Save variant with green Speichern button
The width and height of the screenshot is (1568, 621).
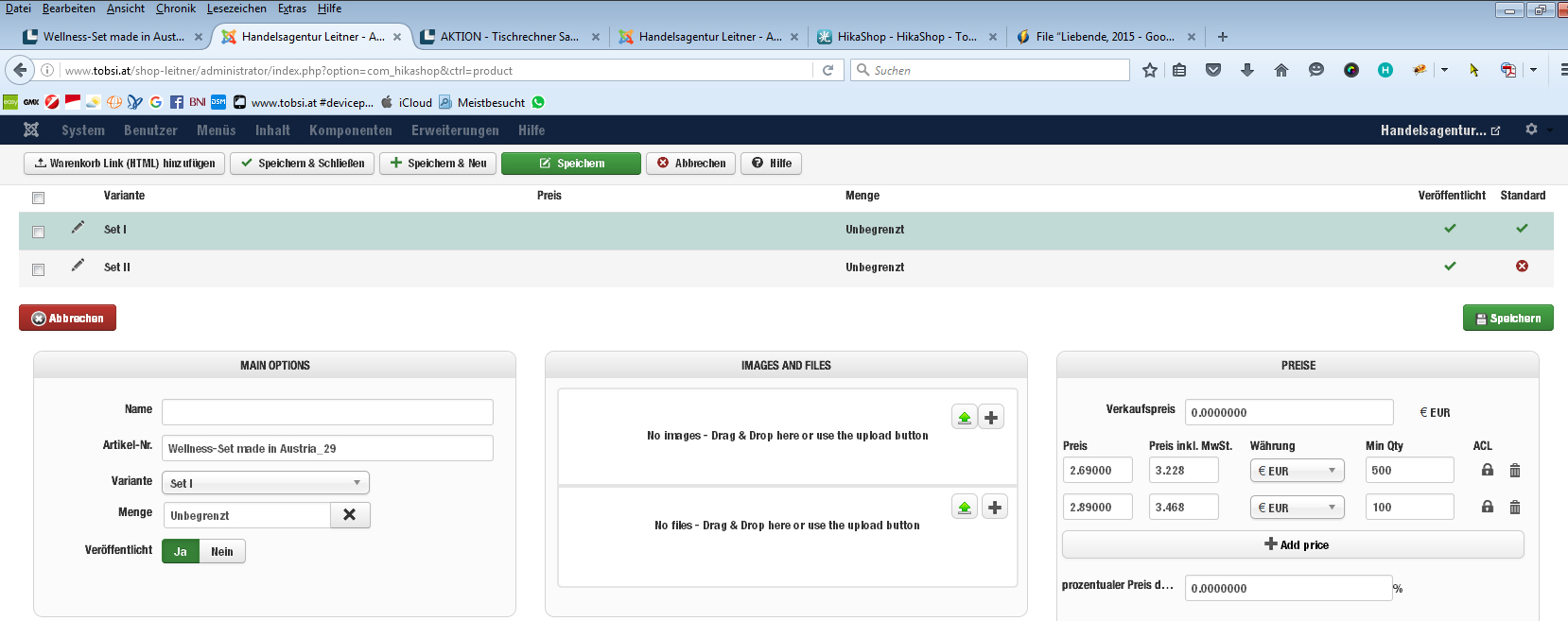(1508, 318)
